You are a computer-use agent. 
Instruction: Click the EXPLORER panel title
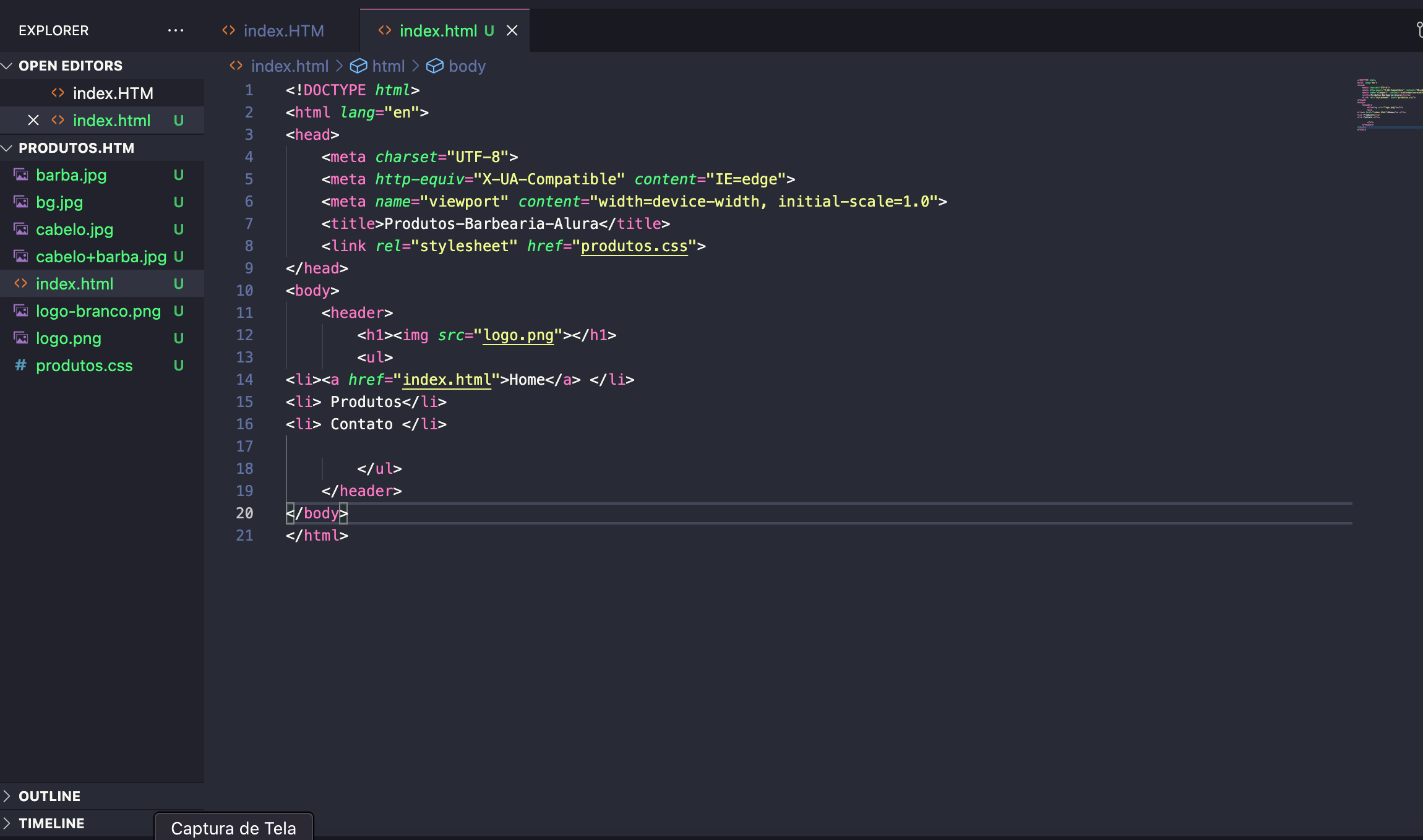pos(54,30)
